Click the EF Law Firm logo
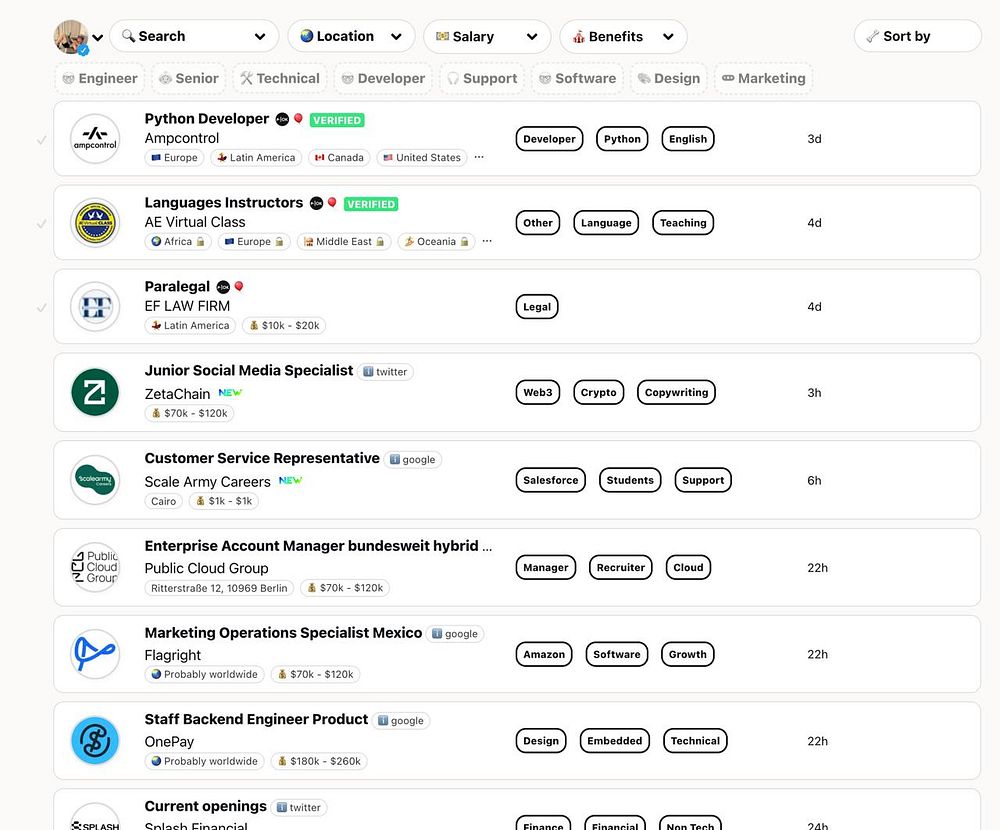1000x830 pixels. (x=95, y=307)
